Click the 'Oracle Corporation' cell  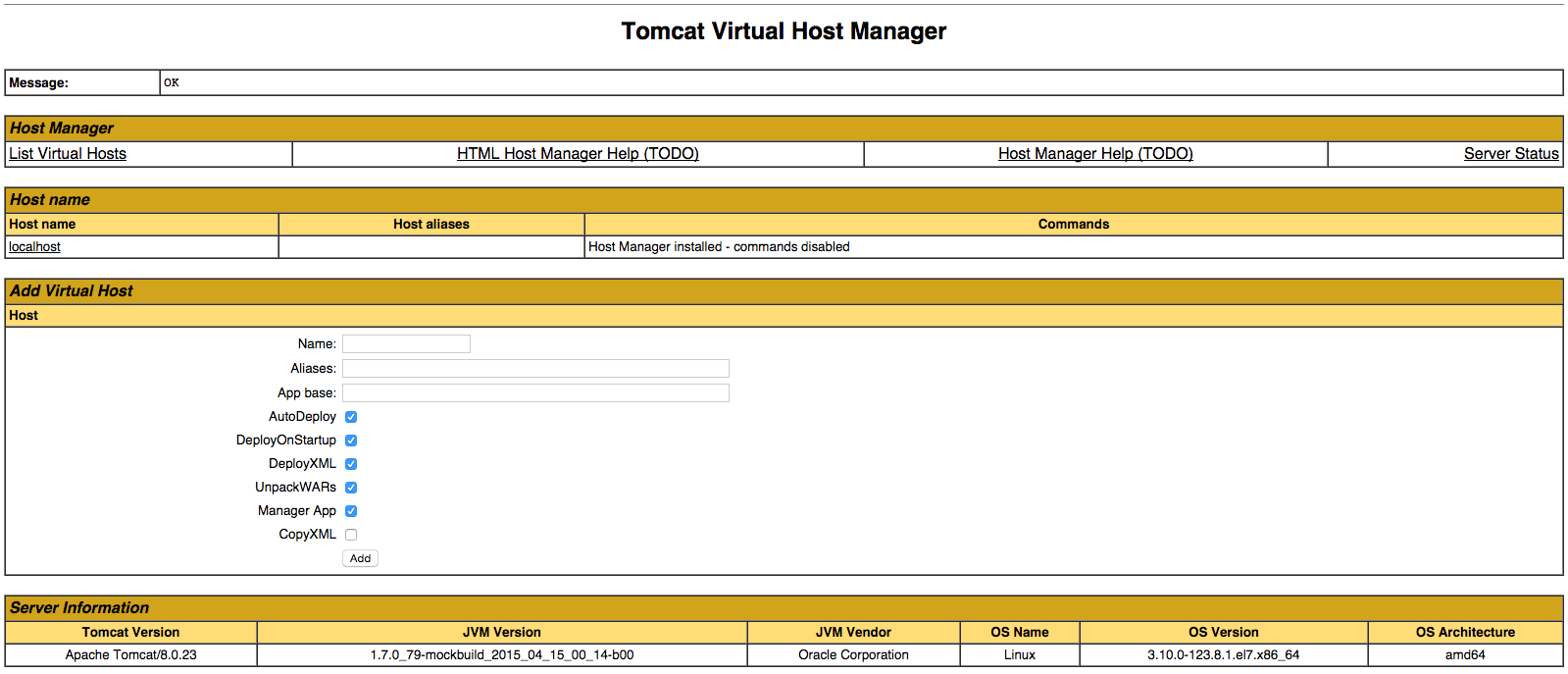coord(853,655)
